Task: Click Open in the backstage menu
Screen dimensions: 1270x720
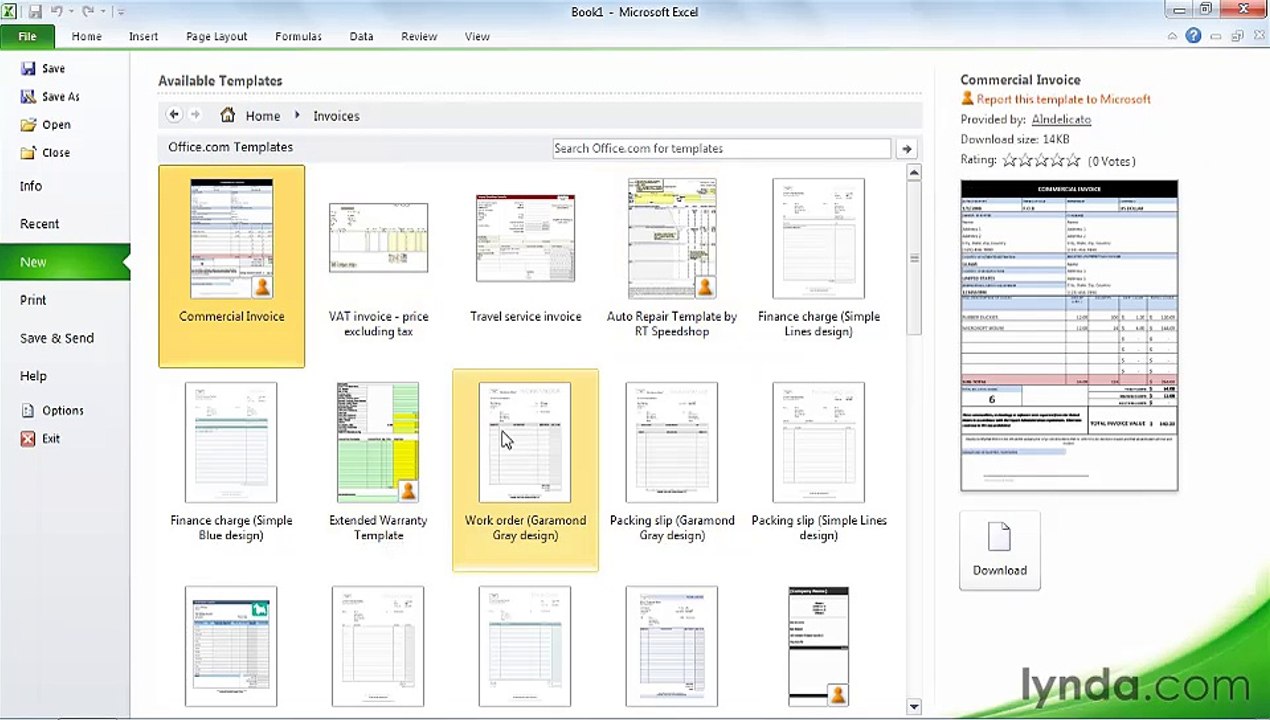Action: (46, 125)
